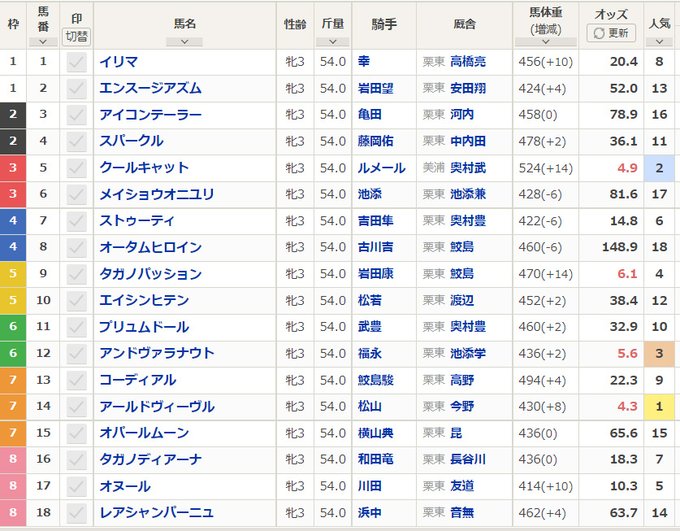Open jockey page for 武豊

coord(369,327)
